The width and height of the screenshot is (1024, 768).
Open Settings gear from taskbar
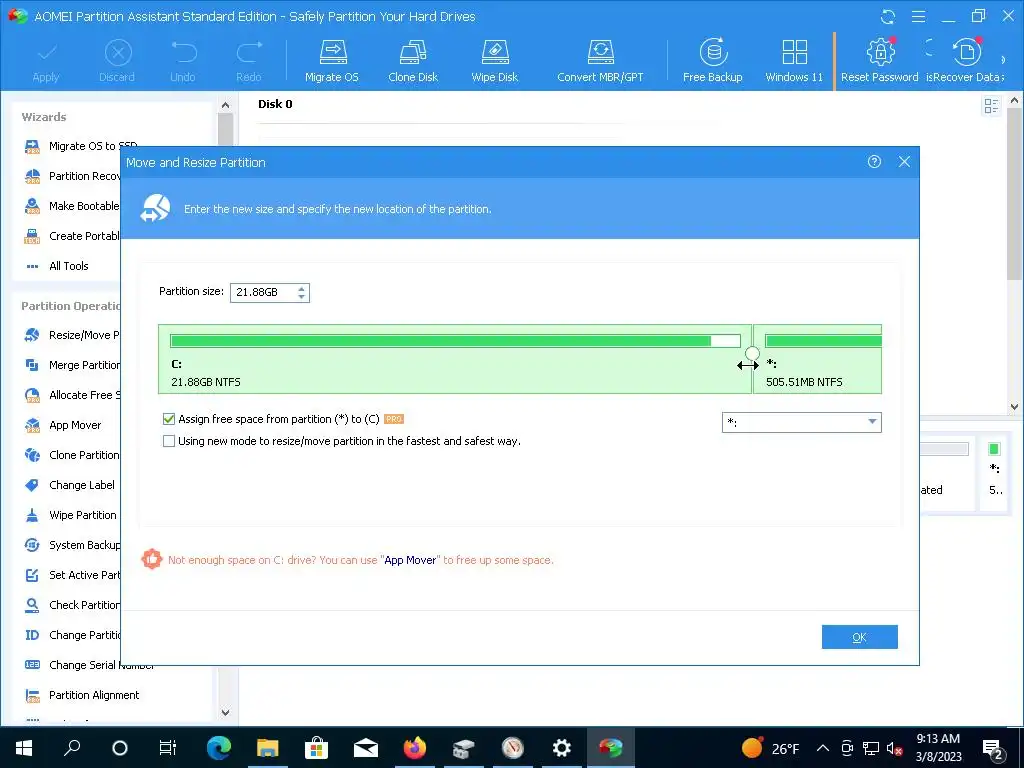[562, 748]
